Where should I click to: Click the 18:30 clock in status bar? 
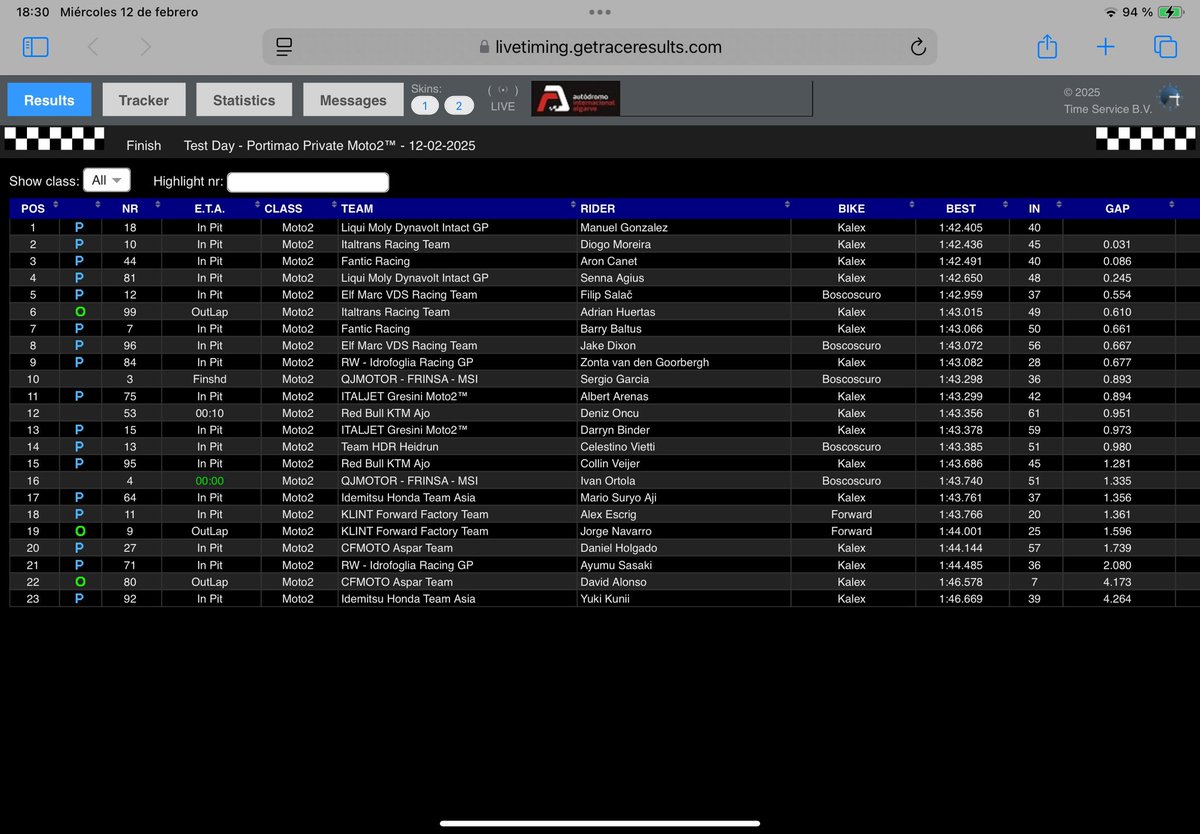34,12
